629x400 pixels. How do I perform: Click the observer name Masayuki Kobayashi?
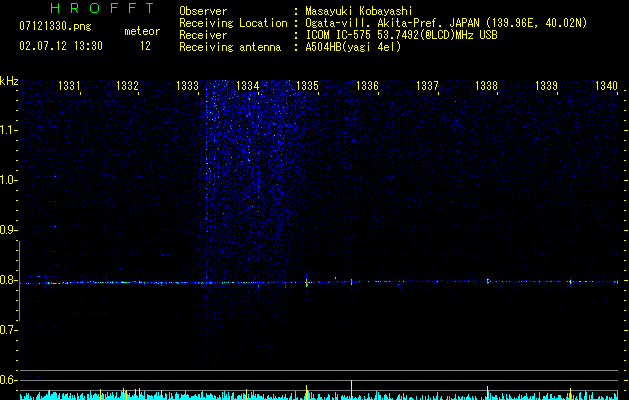point(359,12)
